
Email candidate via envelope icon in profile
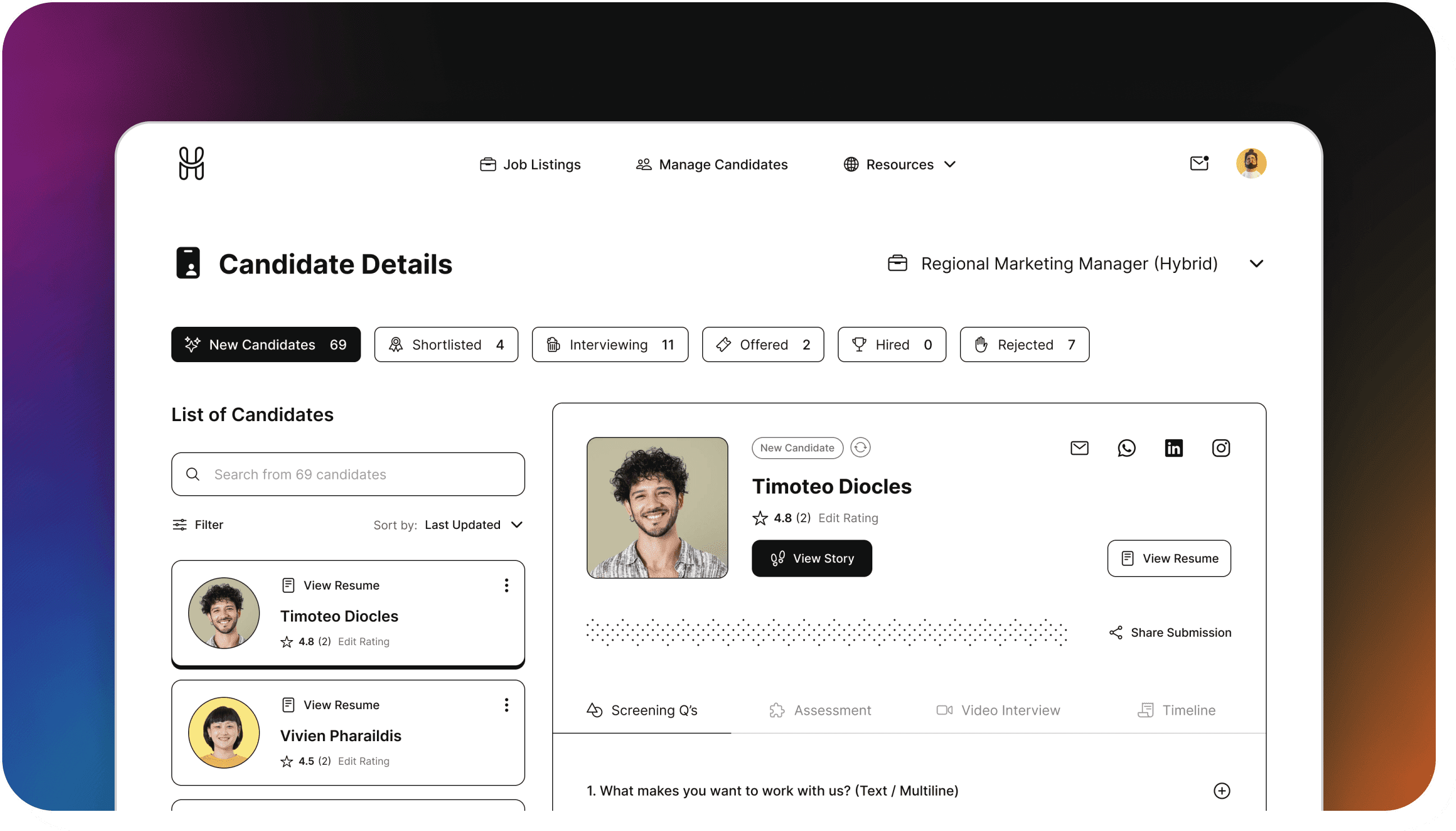tap(1079, 448)
